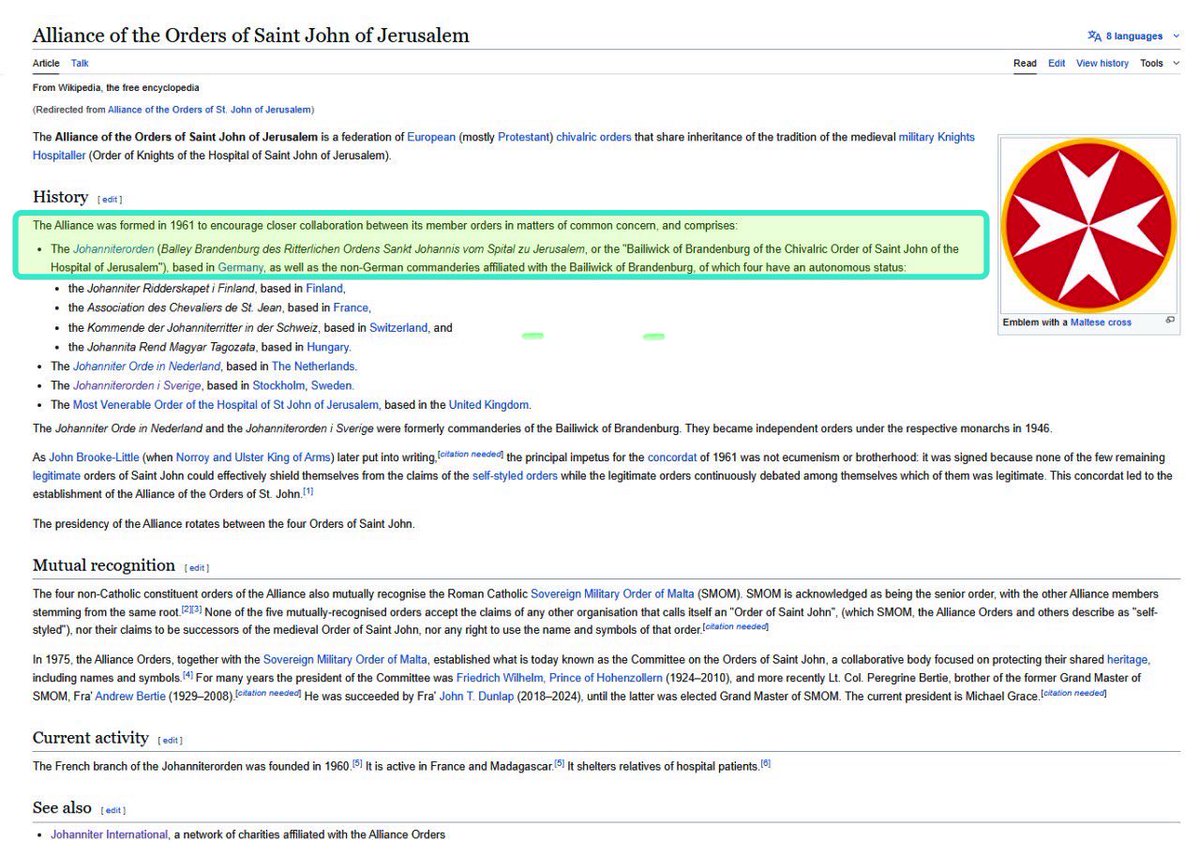Open the military Knights Hospitaller link

(936, 137)
